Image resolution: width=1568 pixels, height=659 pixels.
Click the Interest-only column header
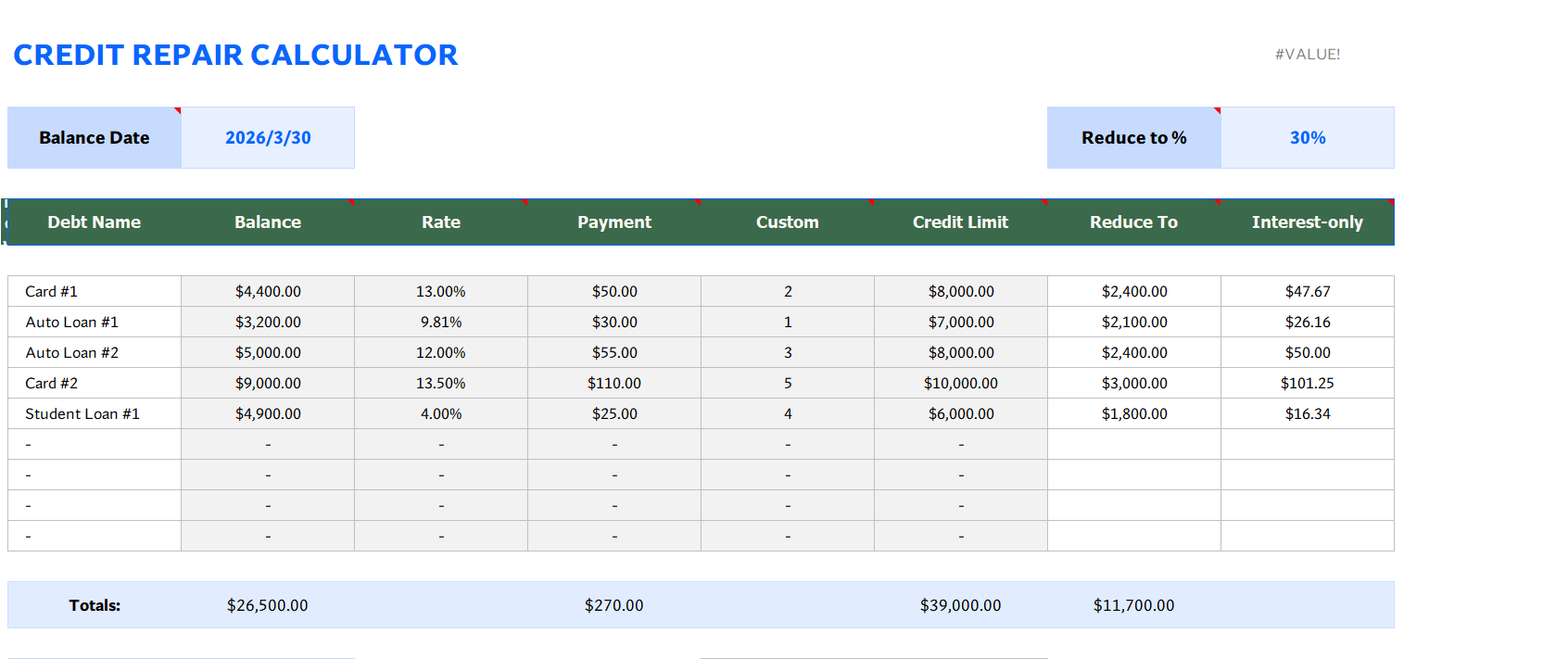click(x=1308, y=222)
